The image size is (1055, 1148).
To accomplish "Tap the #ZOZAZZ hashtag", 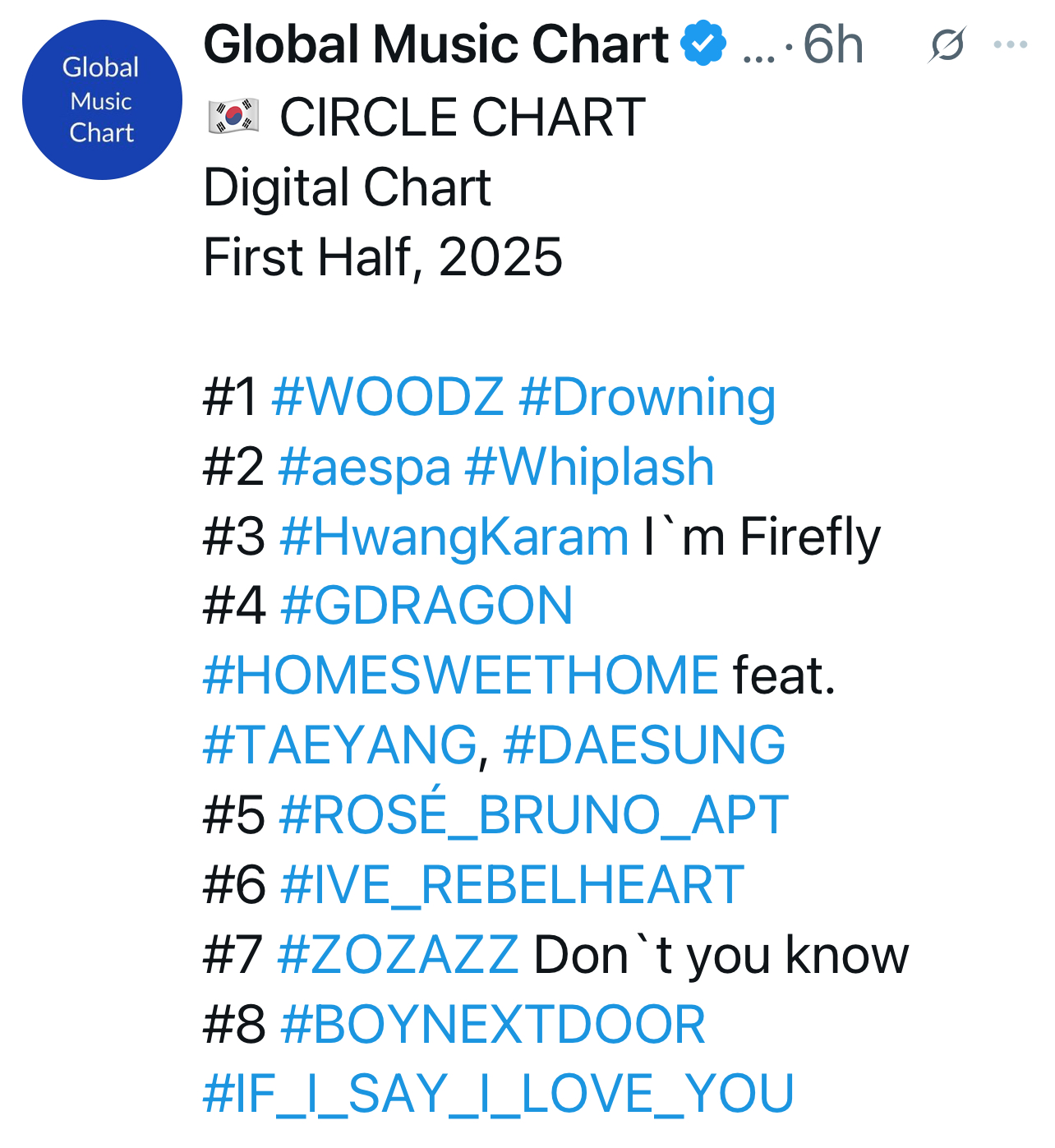I will [399, 956].
